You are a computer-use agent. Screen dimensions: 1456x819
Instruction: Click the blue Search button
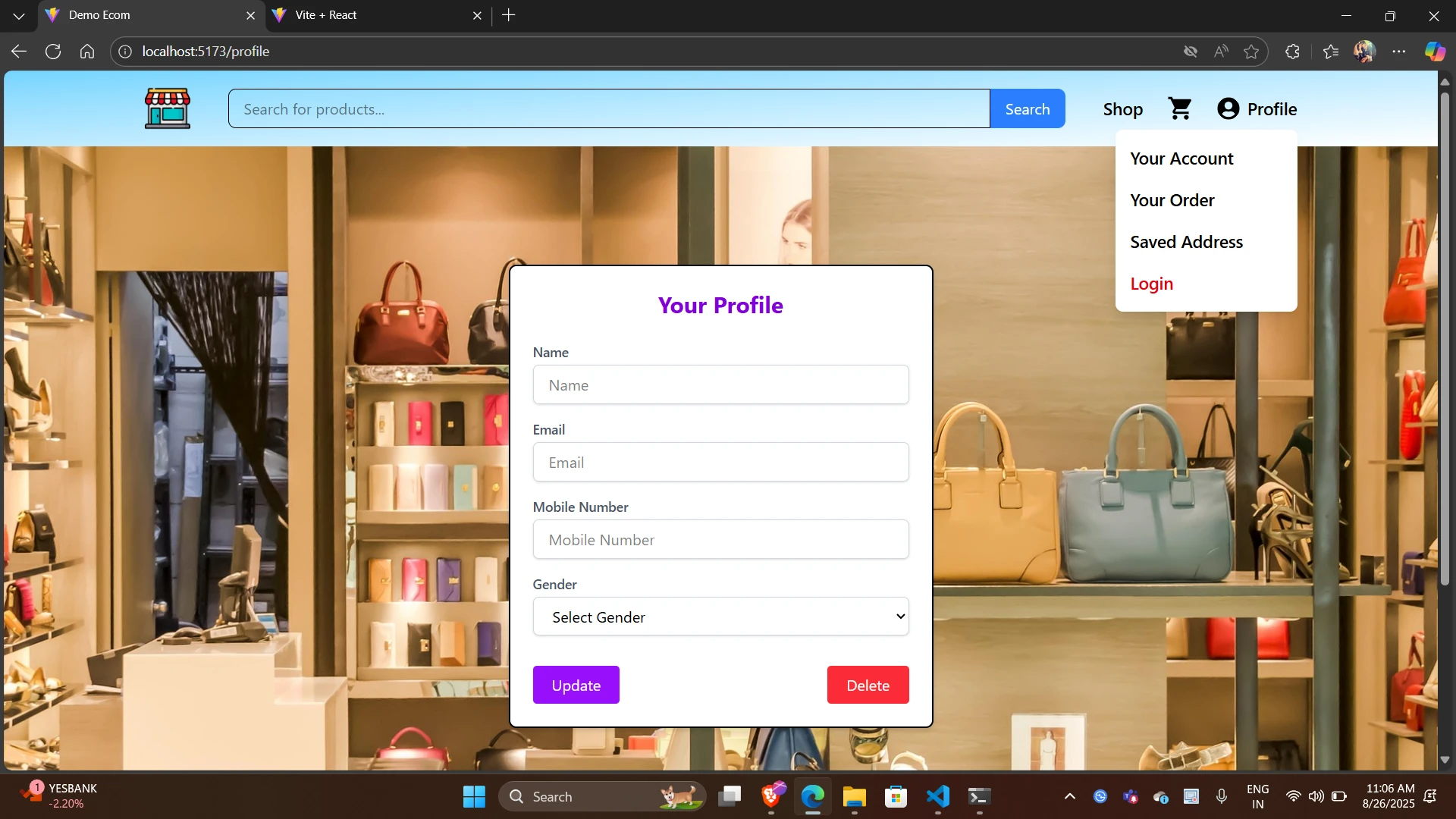coord(1028,109)
